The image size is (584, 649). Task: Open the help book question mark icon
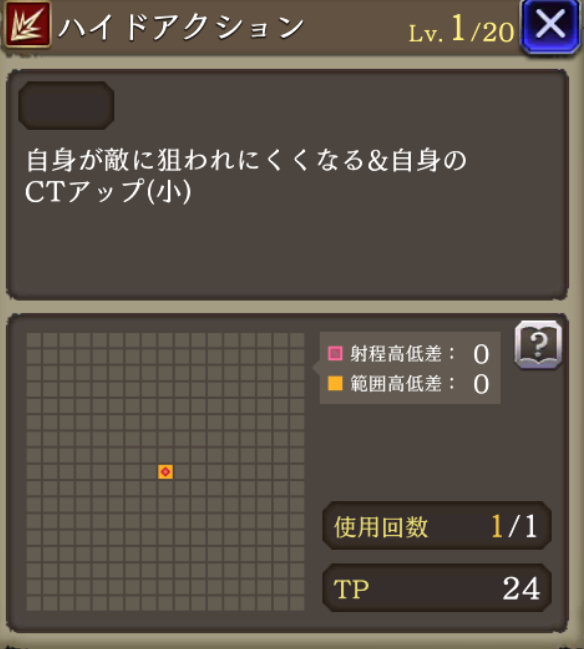[x=538, y=345]
